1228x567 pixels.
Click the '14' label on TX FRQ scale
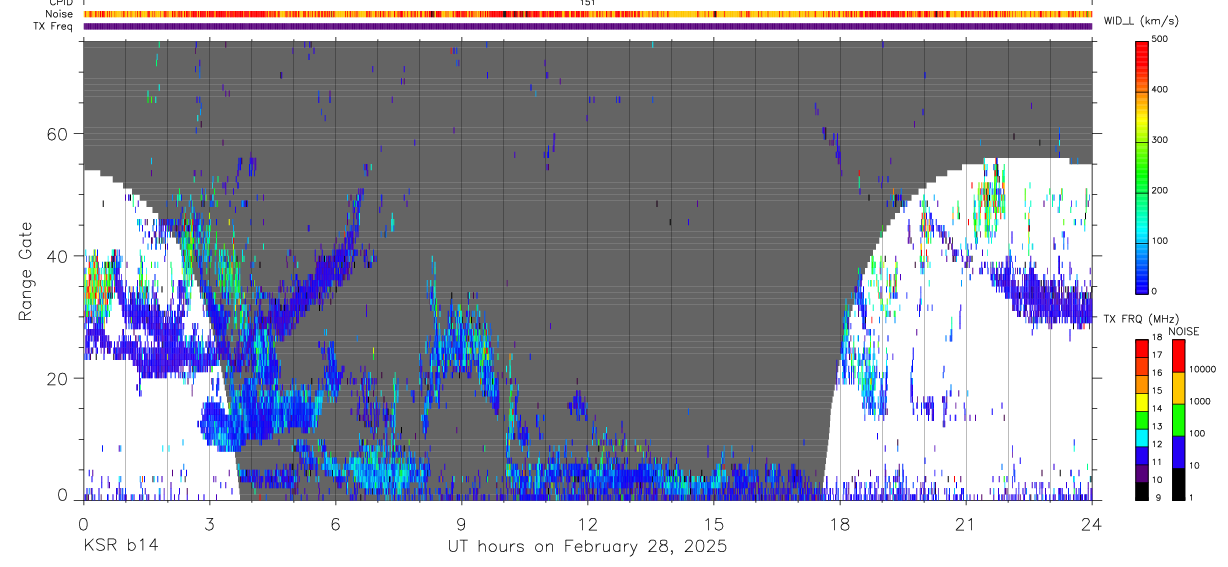1157,408
